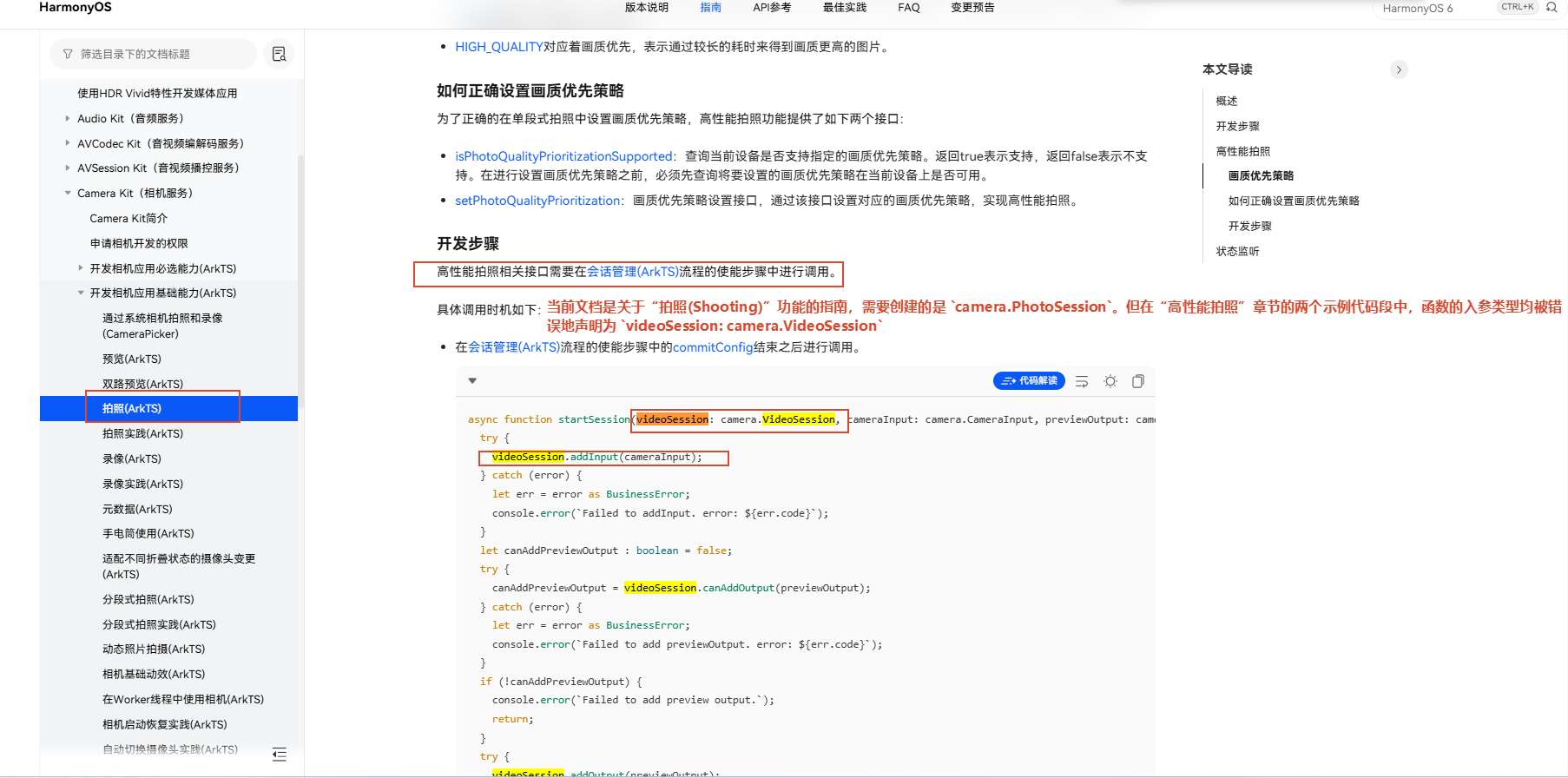Open 录像实践(ArkTS) tree item

142,484
